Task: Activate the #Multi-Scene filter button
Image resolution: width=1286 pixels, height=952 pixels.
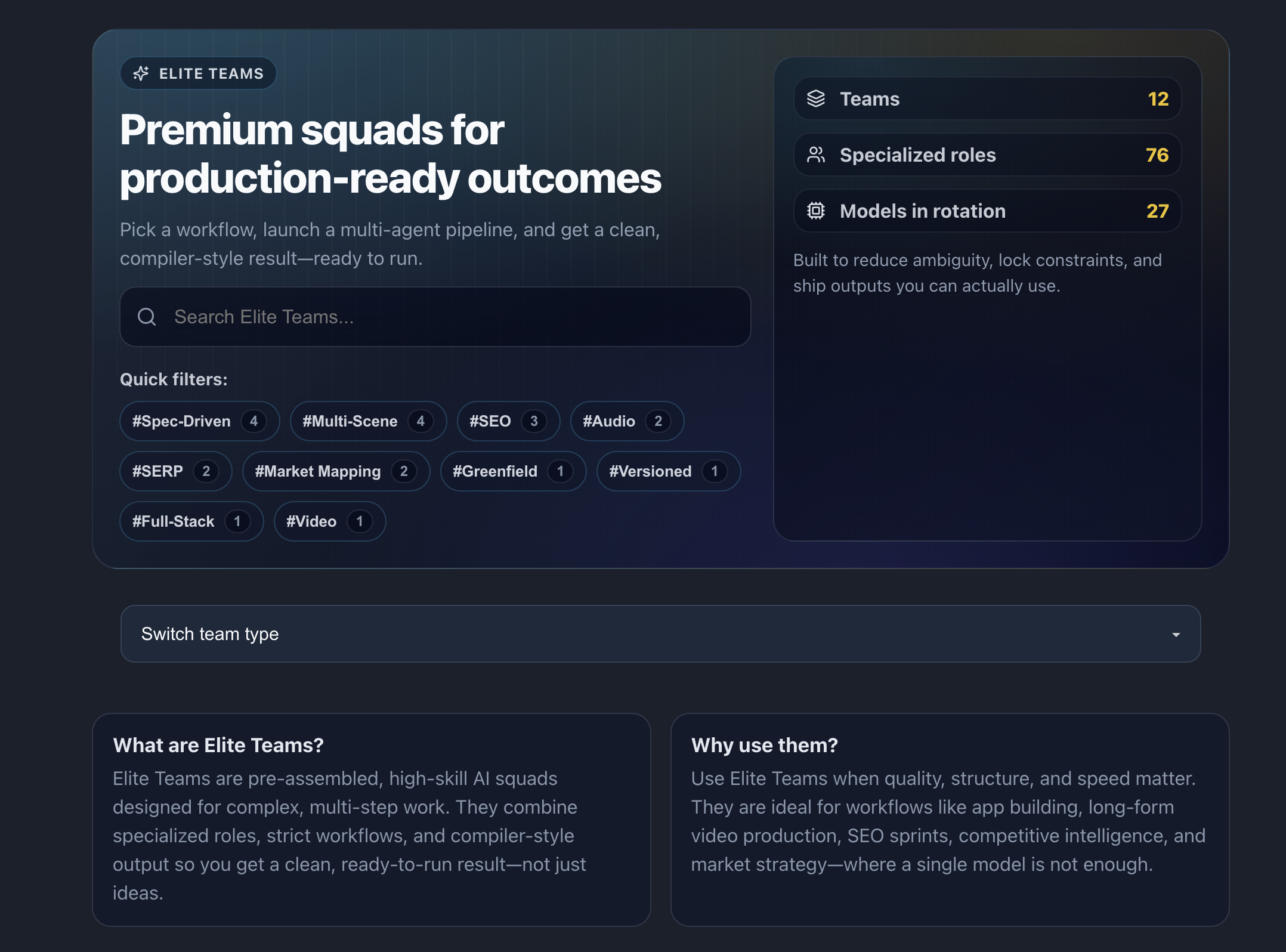Action: [x=367, y=421]
